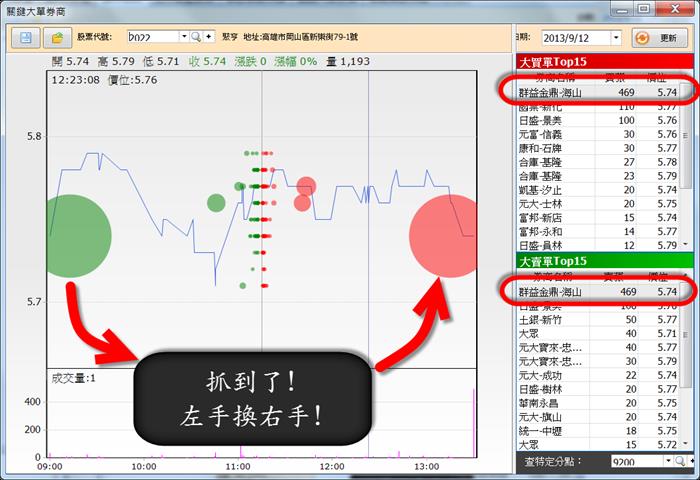Click the 更新 refresh button
Viewport: 700px width, 480px height.
coord(659,38)
